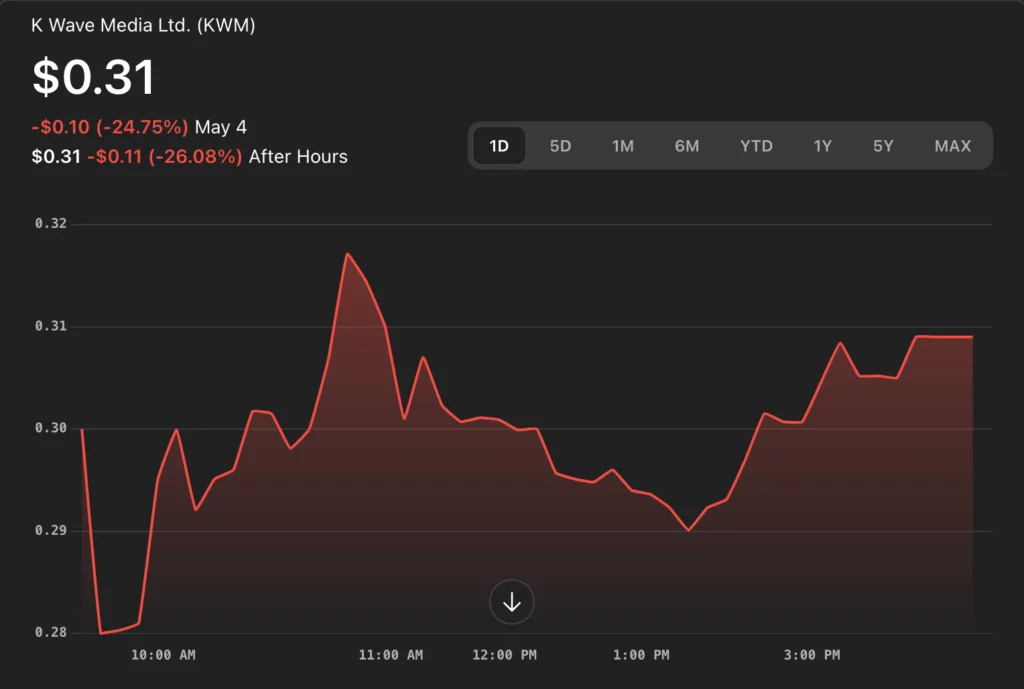
Task: Click the 10:00 AM axis label
Action: (x=163, y=655)
